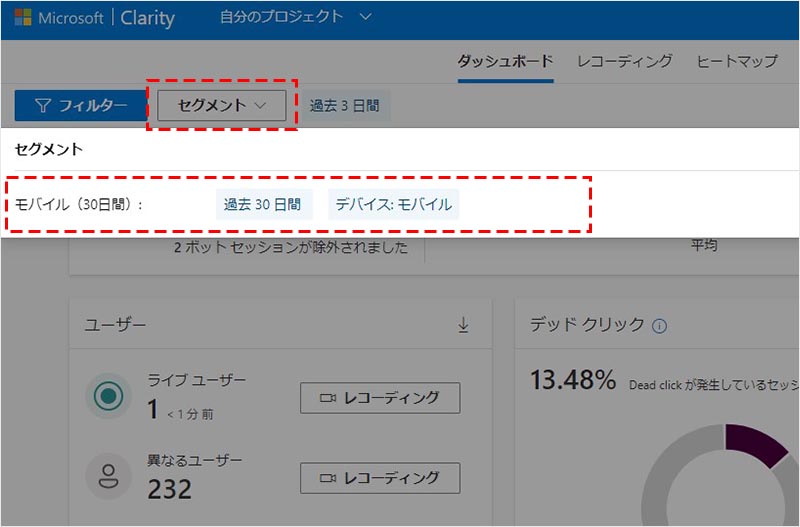Download the ユーザー card data
This screenshot has height=527, width=800.
(463, 325)
